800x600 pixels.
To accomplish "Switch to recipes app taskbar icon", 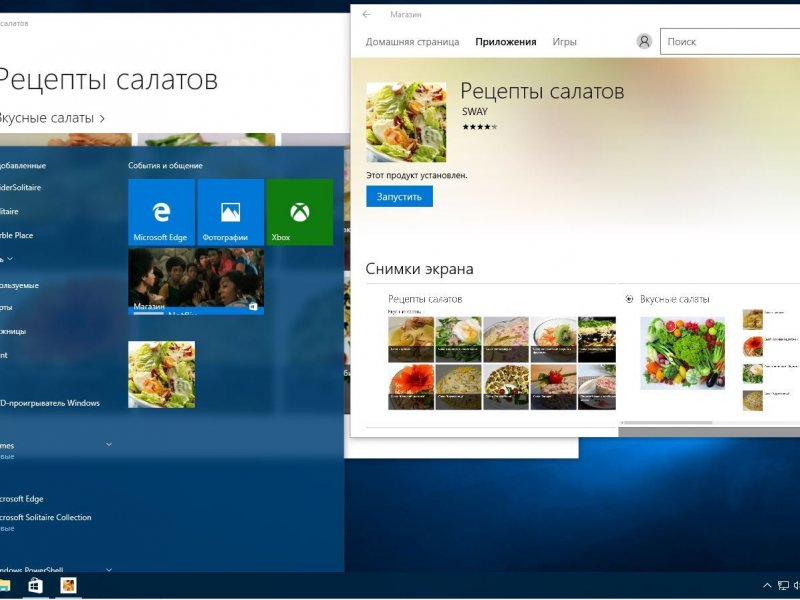I will [x=68, y=586].
